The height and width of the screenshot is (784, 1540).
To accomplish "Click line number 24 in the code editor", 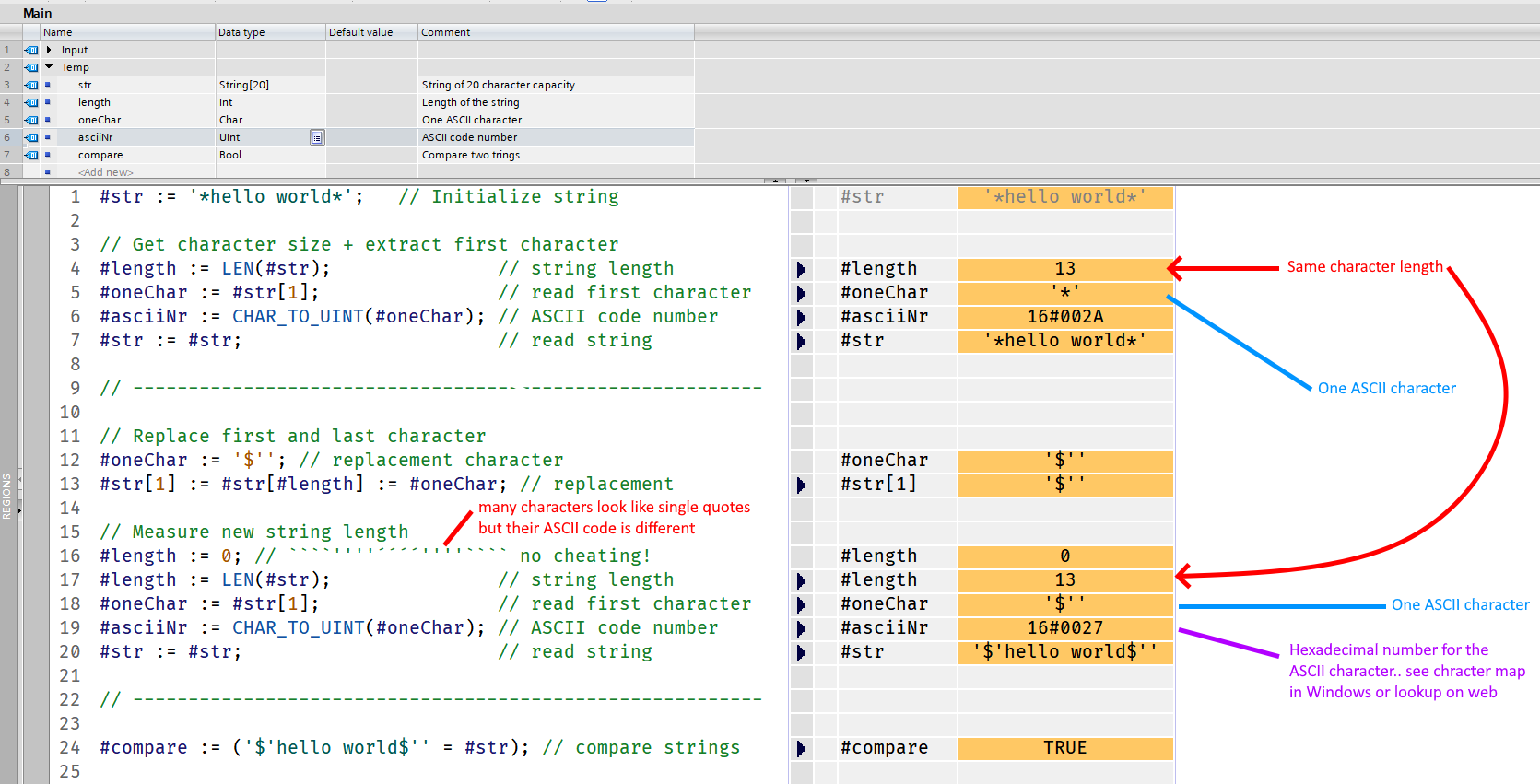I will coord(70,748).
